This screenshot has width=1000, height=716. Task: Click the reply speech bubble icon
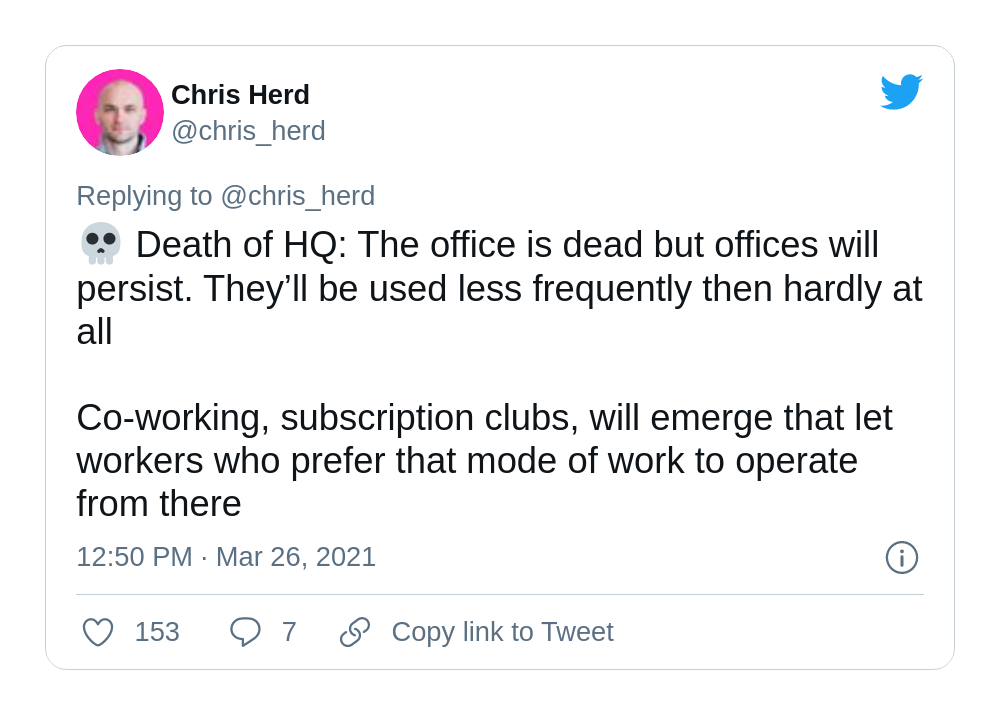click(245, 632)
